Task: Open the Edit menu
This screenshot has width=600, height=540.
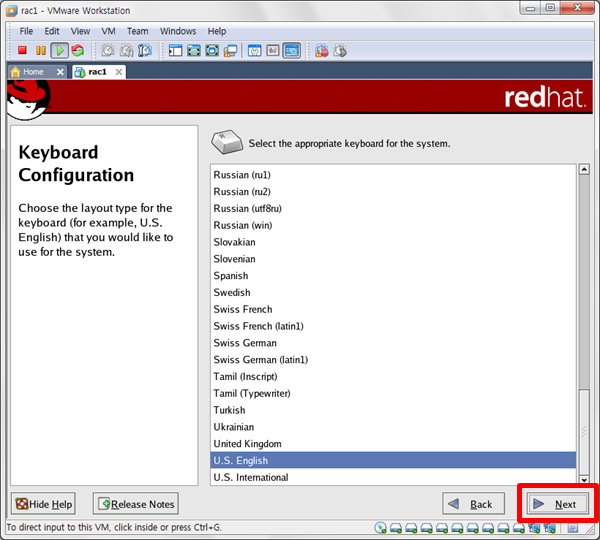Action: tap(52, 31)
